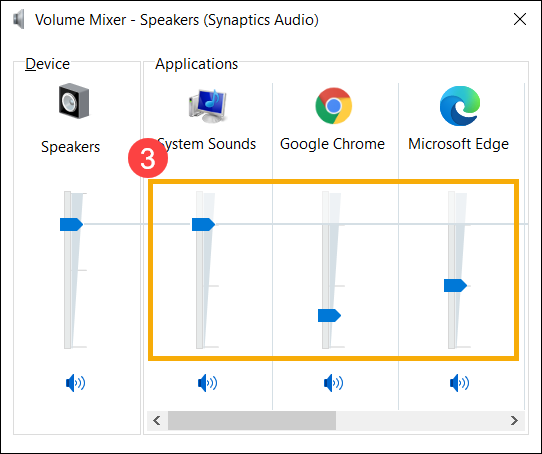This screenshot has width=542, height=454.
Task: Click the left arrow of horizontal scrollbar
Action: point(157,420)
